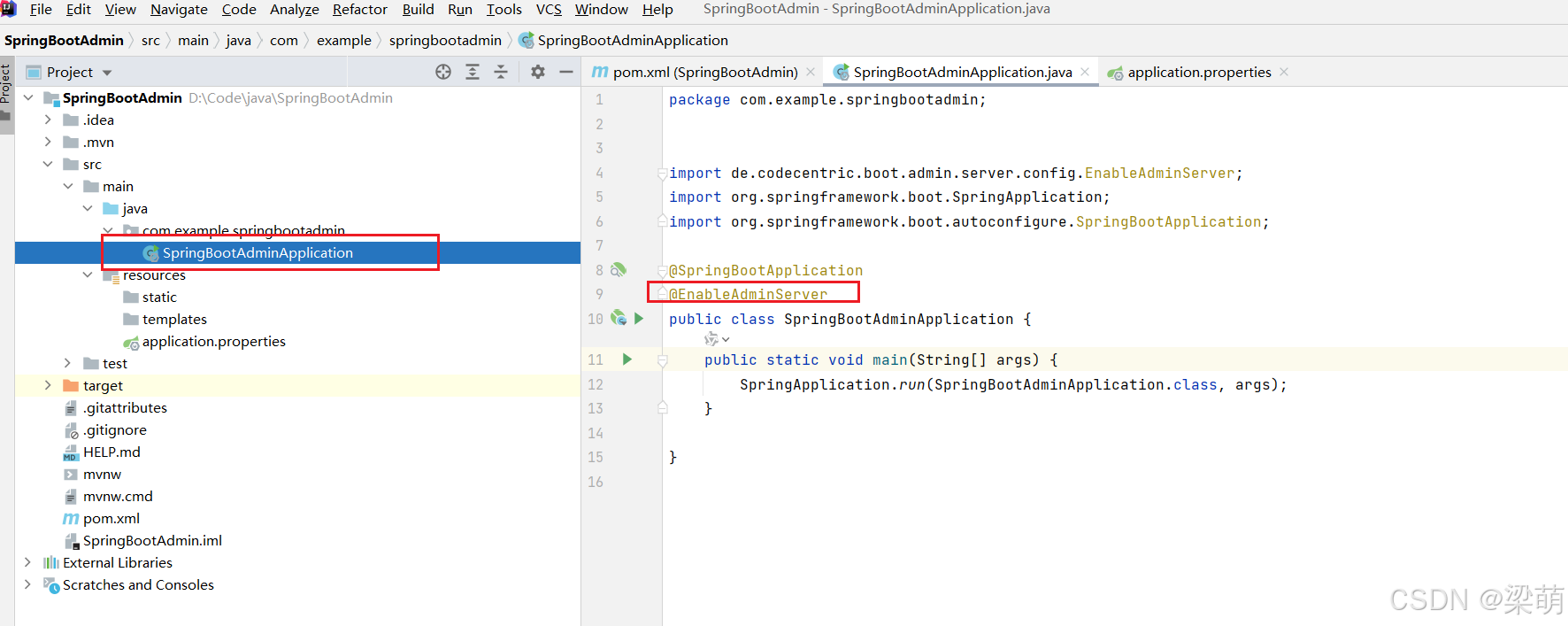The width and height of the screenshot is (1568, 626).
Task: Click the Spring bean gutter icon on line 8
Action: 619,269
